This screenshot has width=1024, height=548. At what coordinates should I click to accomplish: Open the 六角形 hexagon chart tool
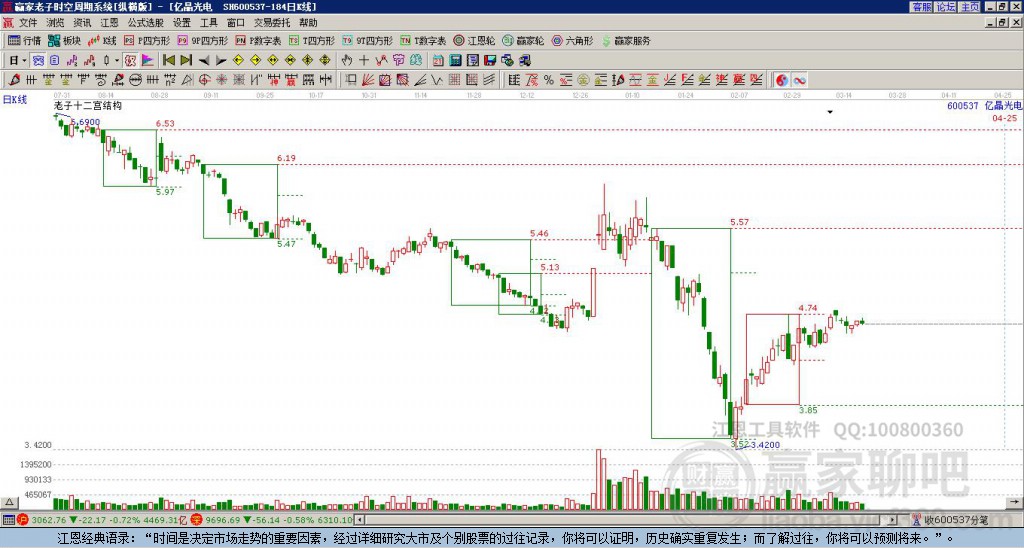point(572,40)
